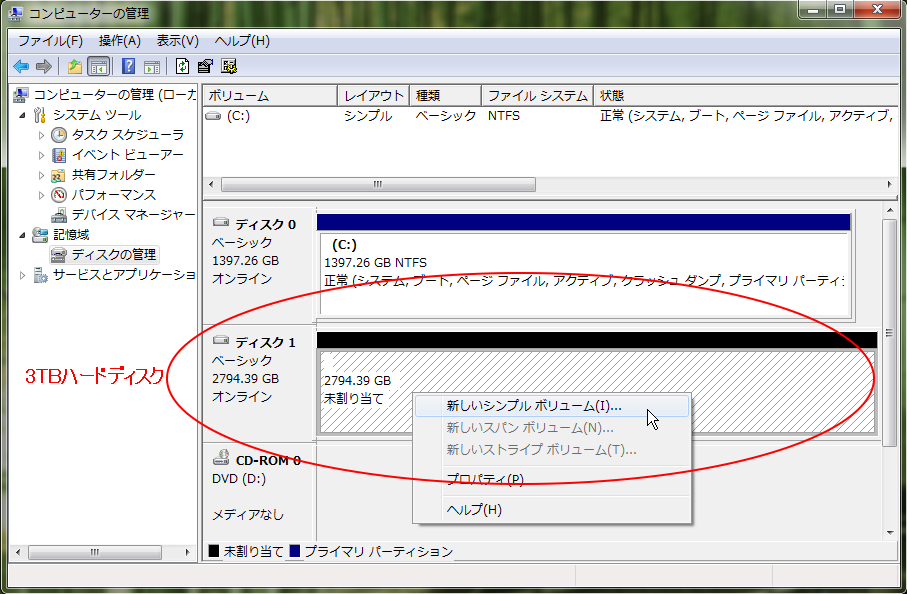The height and width of the screenshot is (594, 907).
Task: Select ディスクの管理 in the tree
Action: [x=113, y=254]
